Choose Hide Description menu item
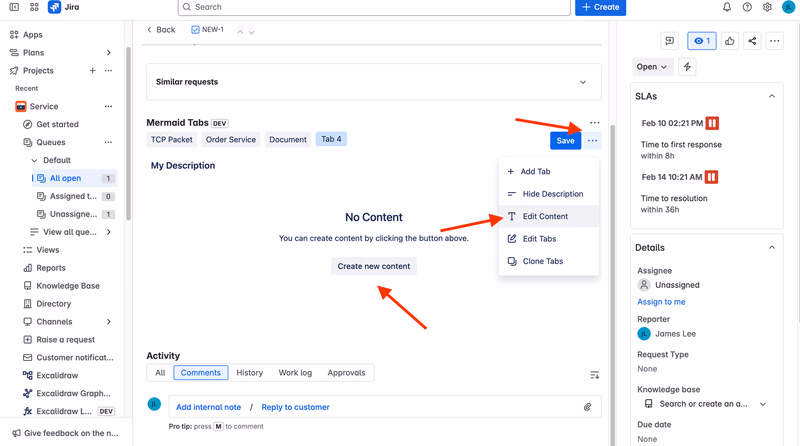The image size is (800, 446). [x=548, y=194]
